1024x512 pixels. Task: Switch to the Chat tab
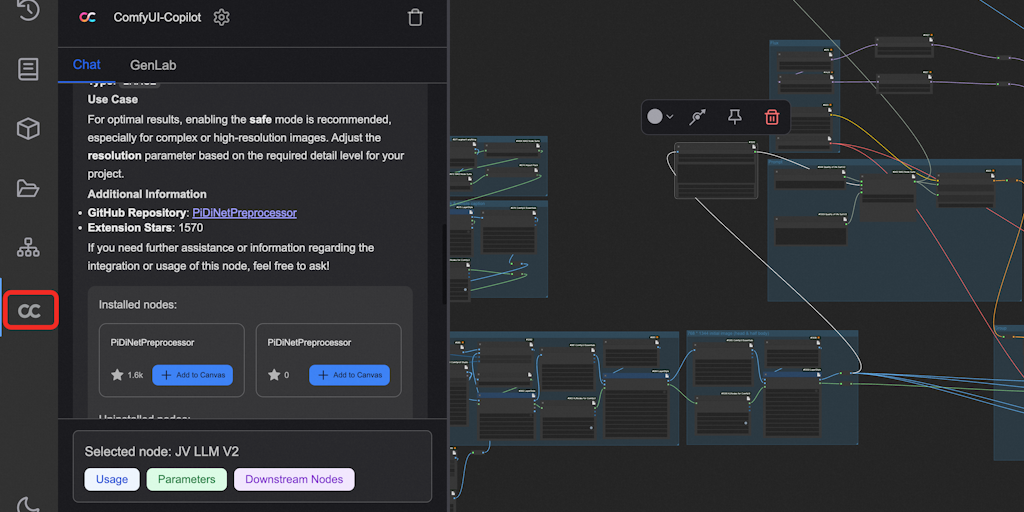click(87, 65)
